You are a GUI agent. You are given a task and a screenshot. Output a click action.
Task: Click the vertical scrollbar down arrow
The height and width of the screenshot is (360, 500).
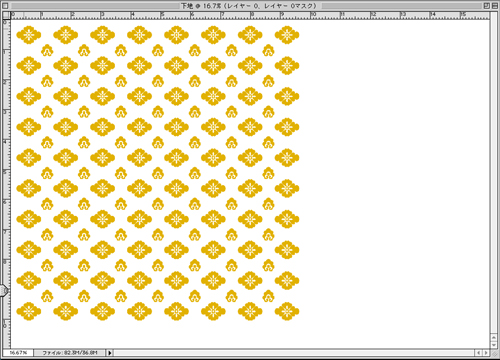[x=494, y=345]
